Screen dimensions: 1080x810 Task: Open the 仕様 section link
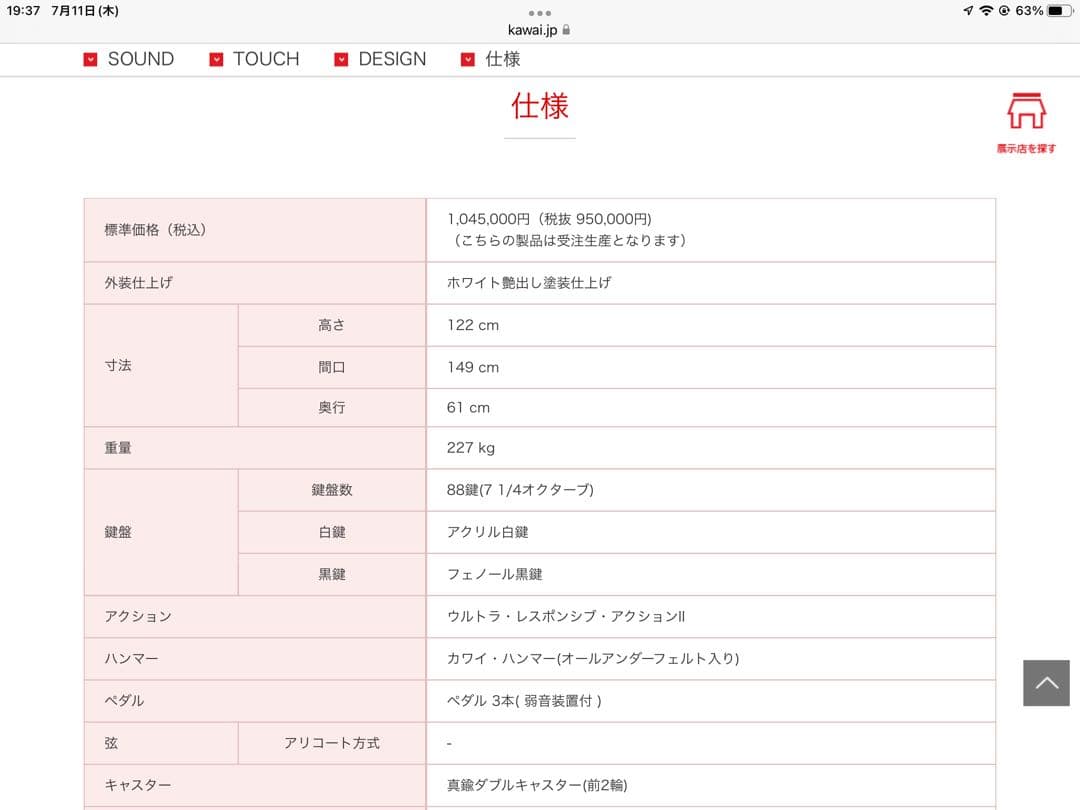click(x=502, y=59)
